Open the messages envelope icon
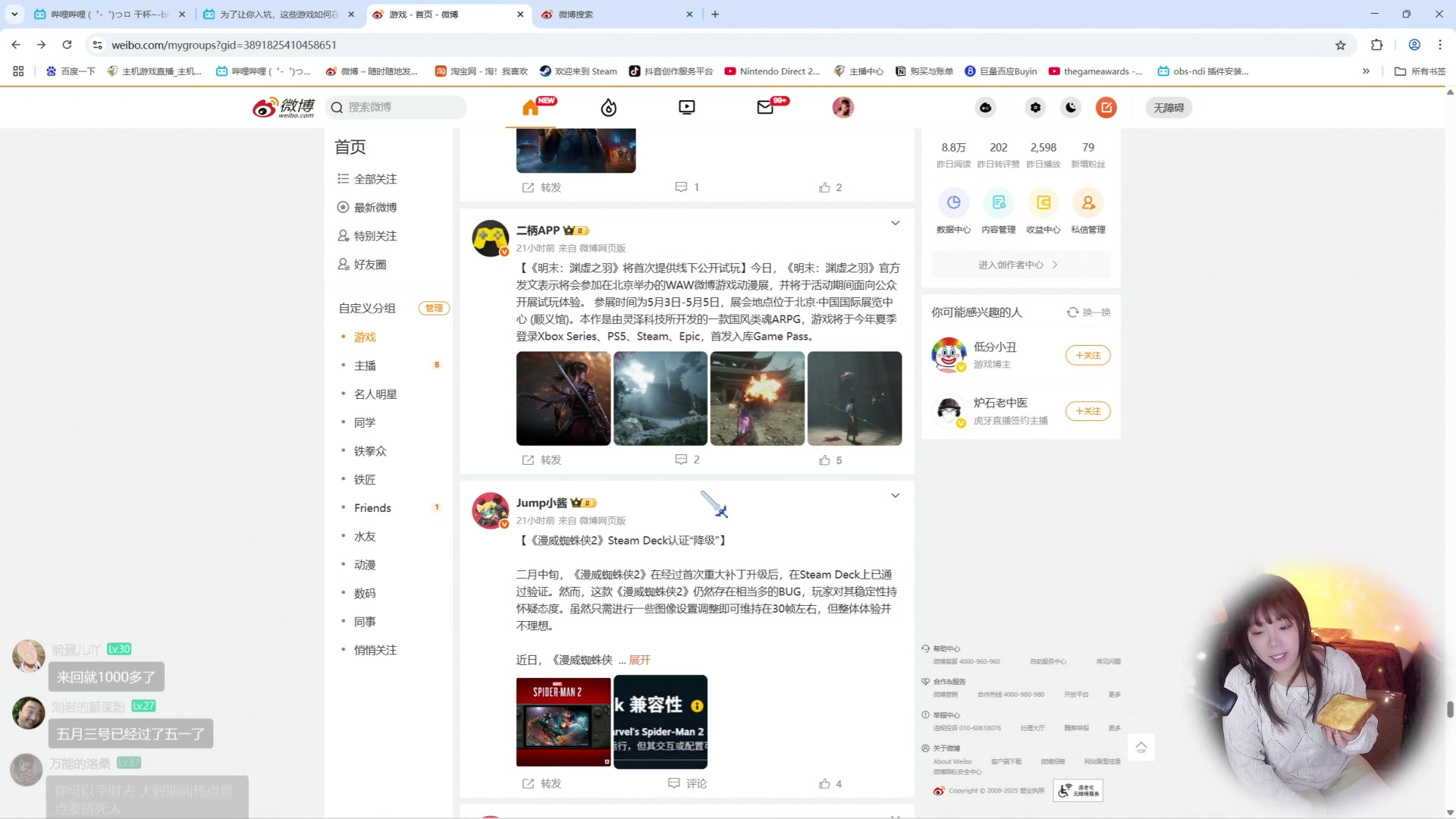The image size is (1456, 819). coord(765,108)
